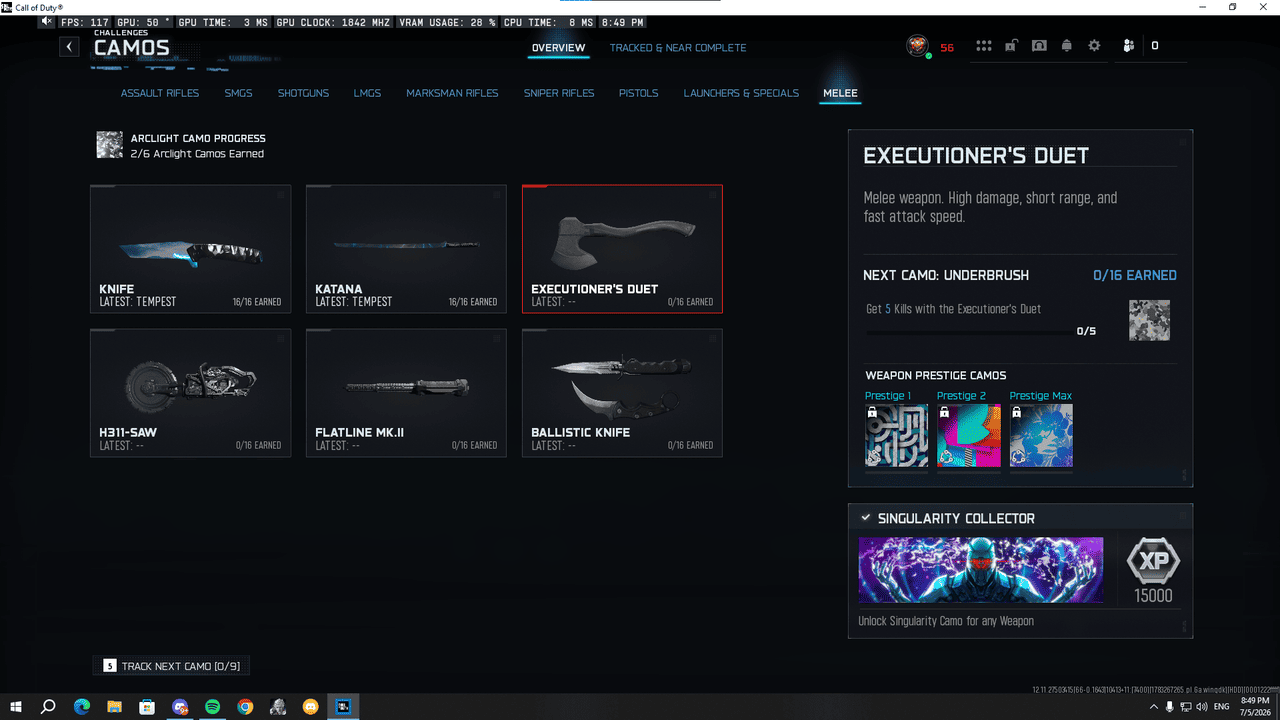Select the Knife weapon card
The image size is (1280, 720).
pyautogui.click(x=191, y=249)
